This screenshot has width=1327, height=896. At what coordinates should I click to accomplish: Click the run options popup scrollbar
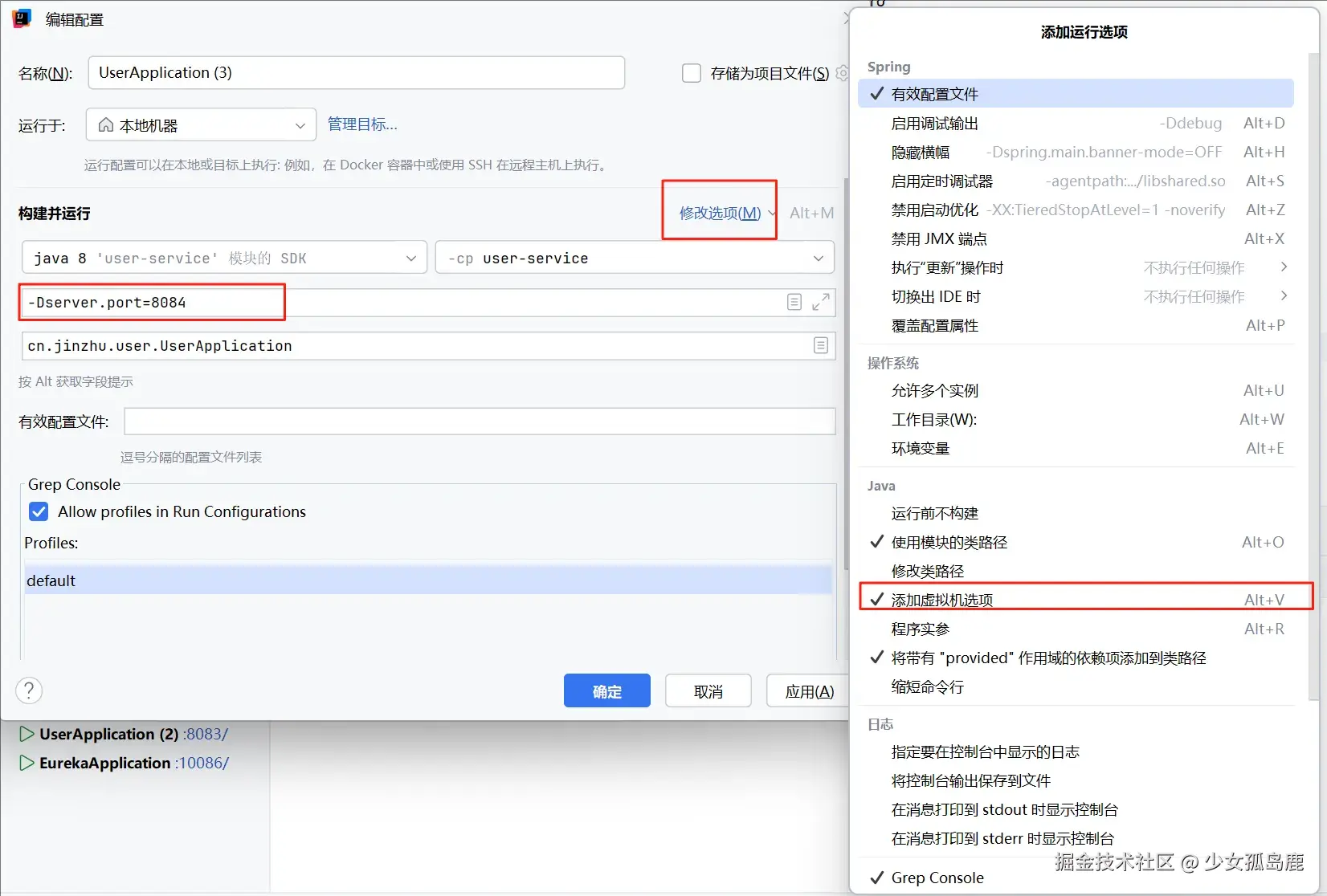[x=1314, y=377]
